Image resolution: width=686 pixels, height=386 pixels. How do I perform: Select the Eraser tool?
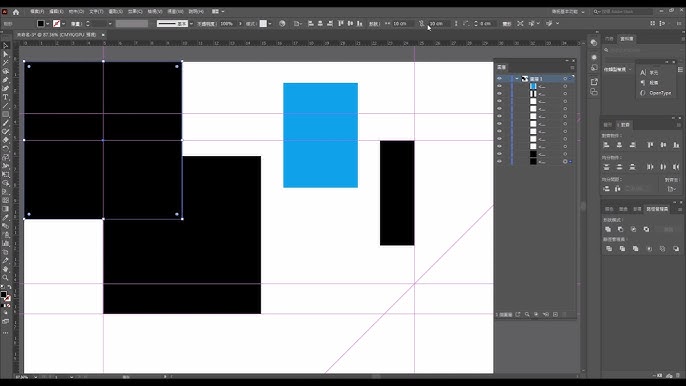tap(6, 140)
